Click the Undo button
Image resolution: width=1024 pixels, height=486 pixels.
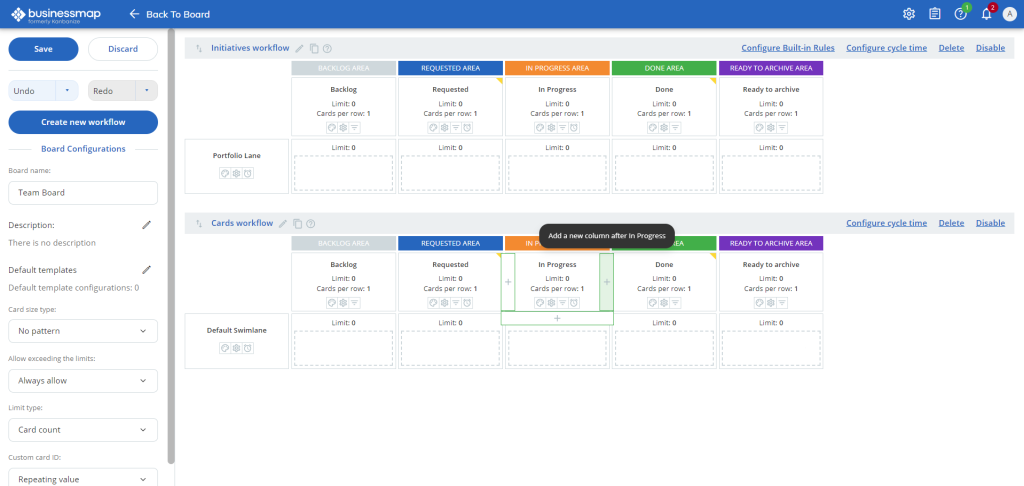[x=32, y=91]
